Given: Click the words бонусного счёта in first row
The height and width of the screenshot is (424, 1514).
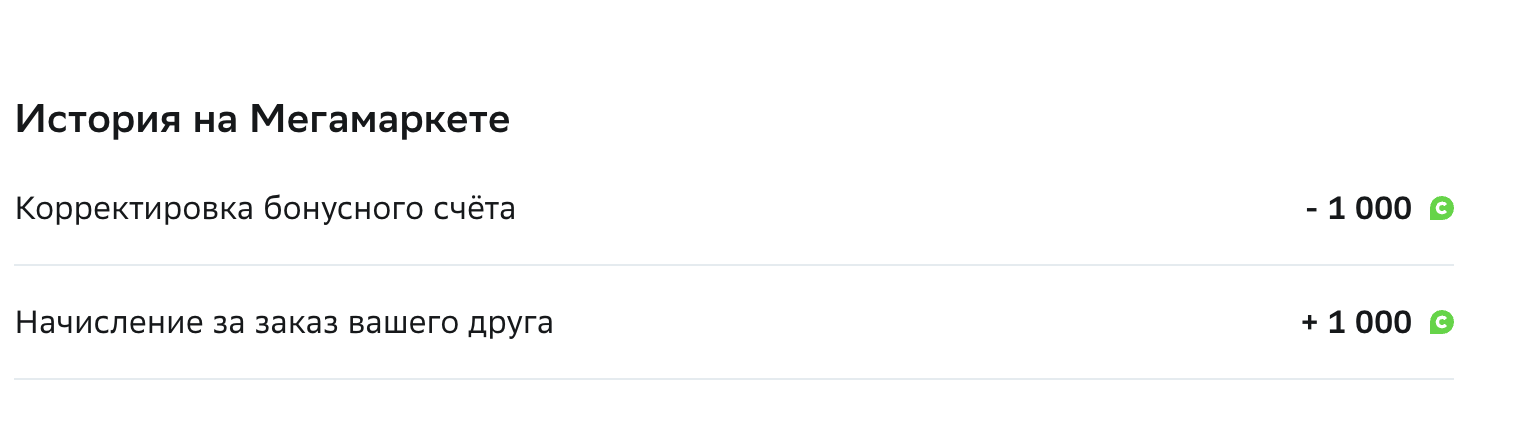Looking at the screenshot, I should click(390, 210).
